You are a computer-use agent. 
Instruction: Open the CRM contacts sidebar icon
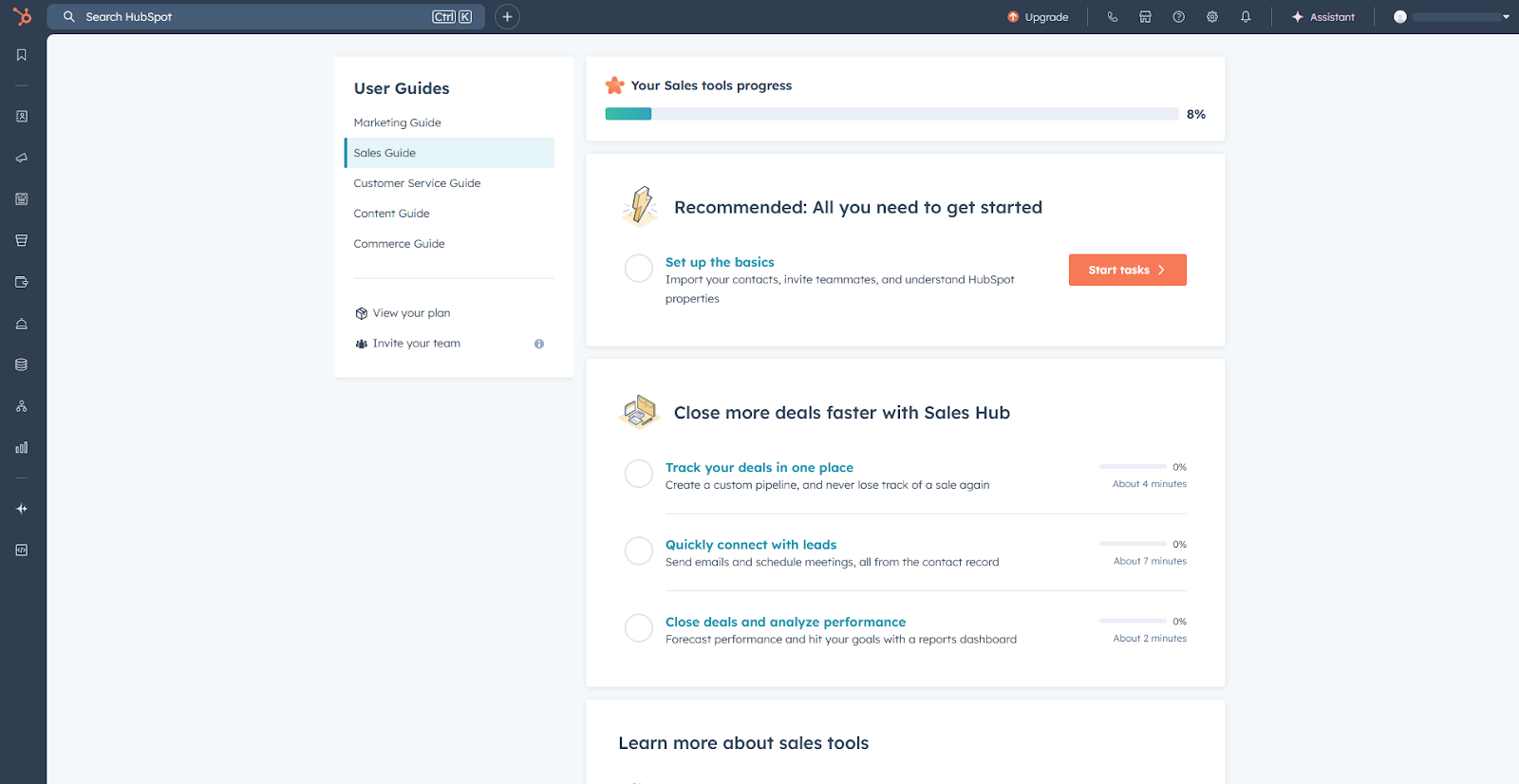(x=21, y=116)
